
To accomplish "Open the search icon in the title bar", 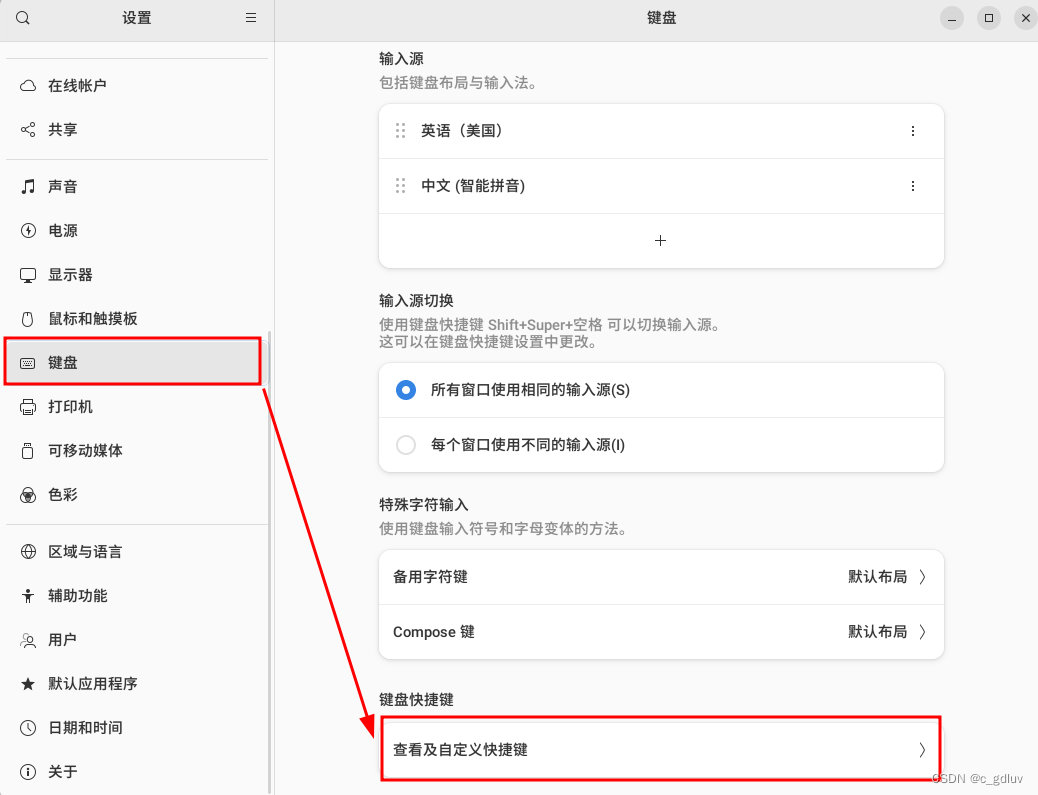I will pos(22,18).
